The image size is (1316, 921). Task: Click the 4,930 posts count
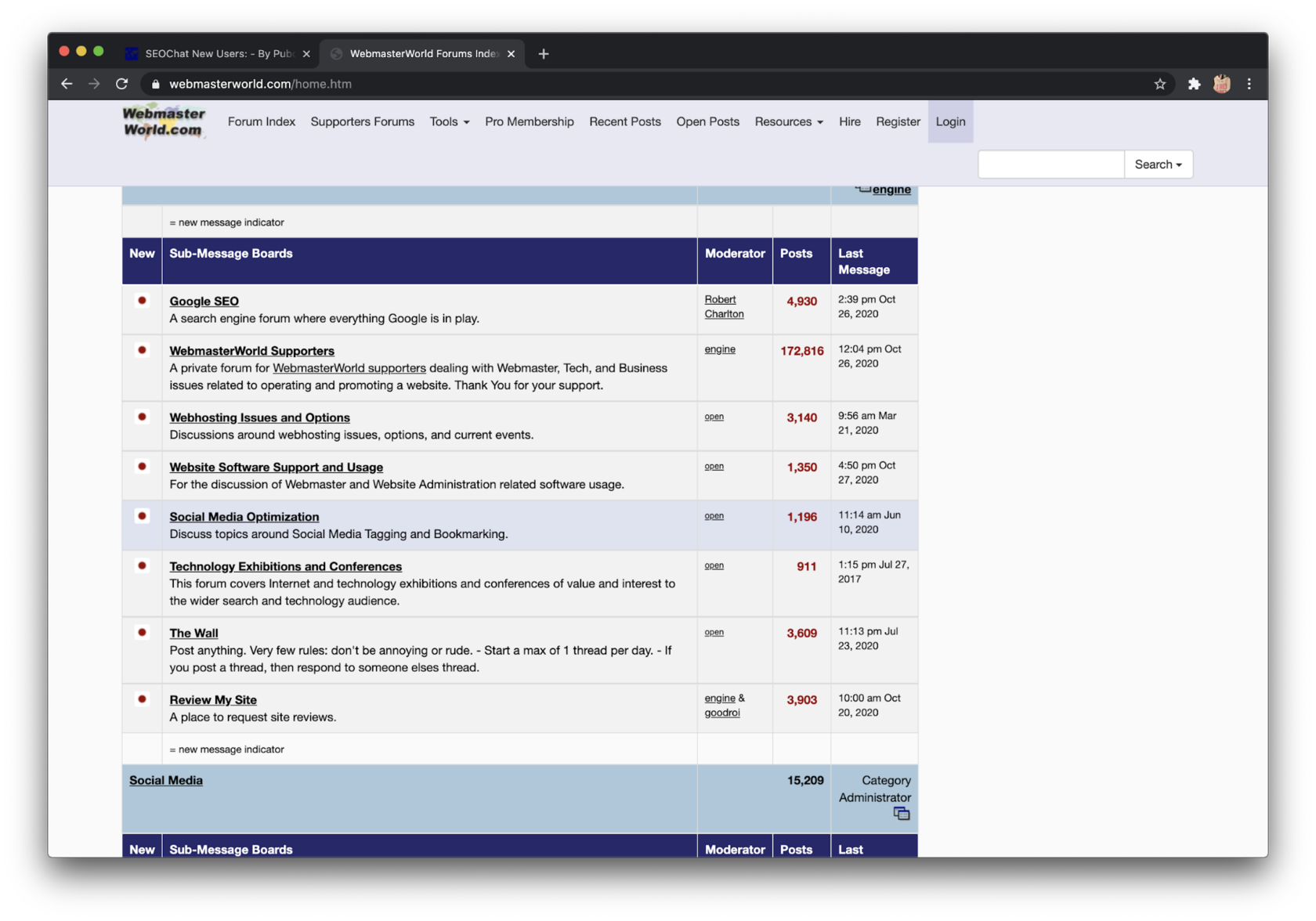click(802, 302)
